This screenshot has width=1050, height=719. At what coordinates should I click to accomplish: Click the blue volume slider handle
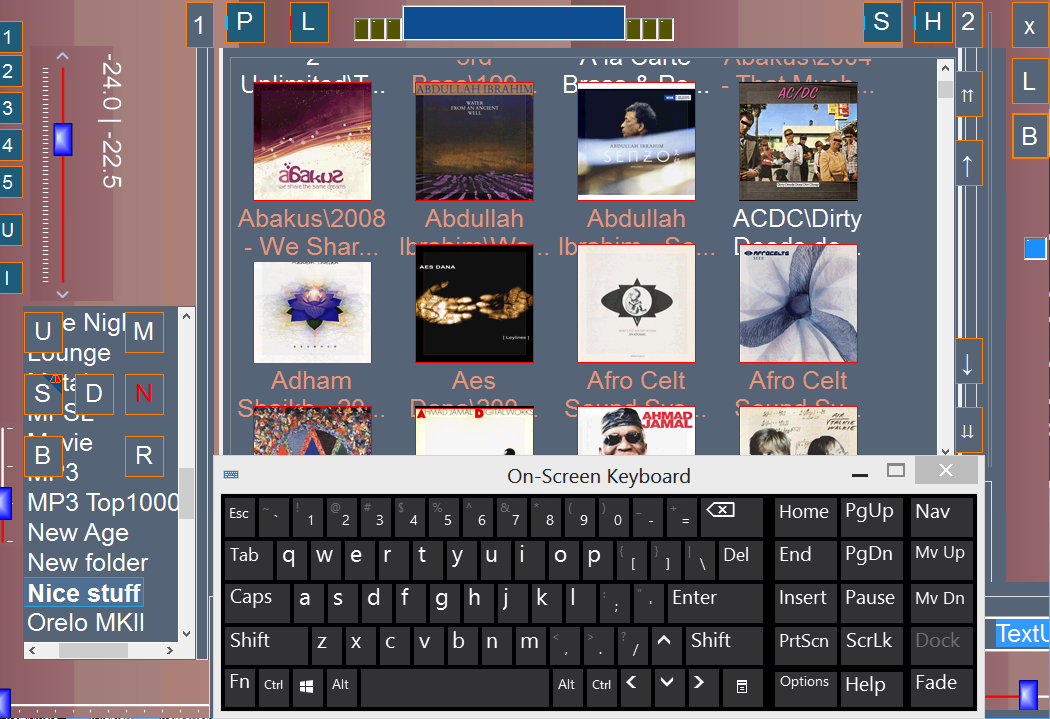[x=63, y=139]
